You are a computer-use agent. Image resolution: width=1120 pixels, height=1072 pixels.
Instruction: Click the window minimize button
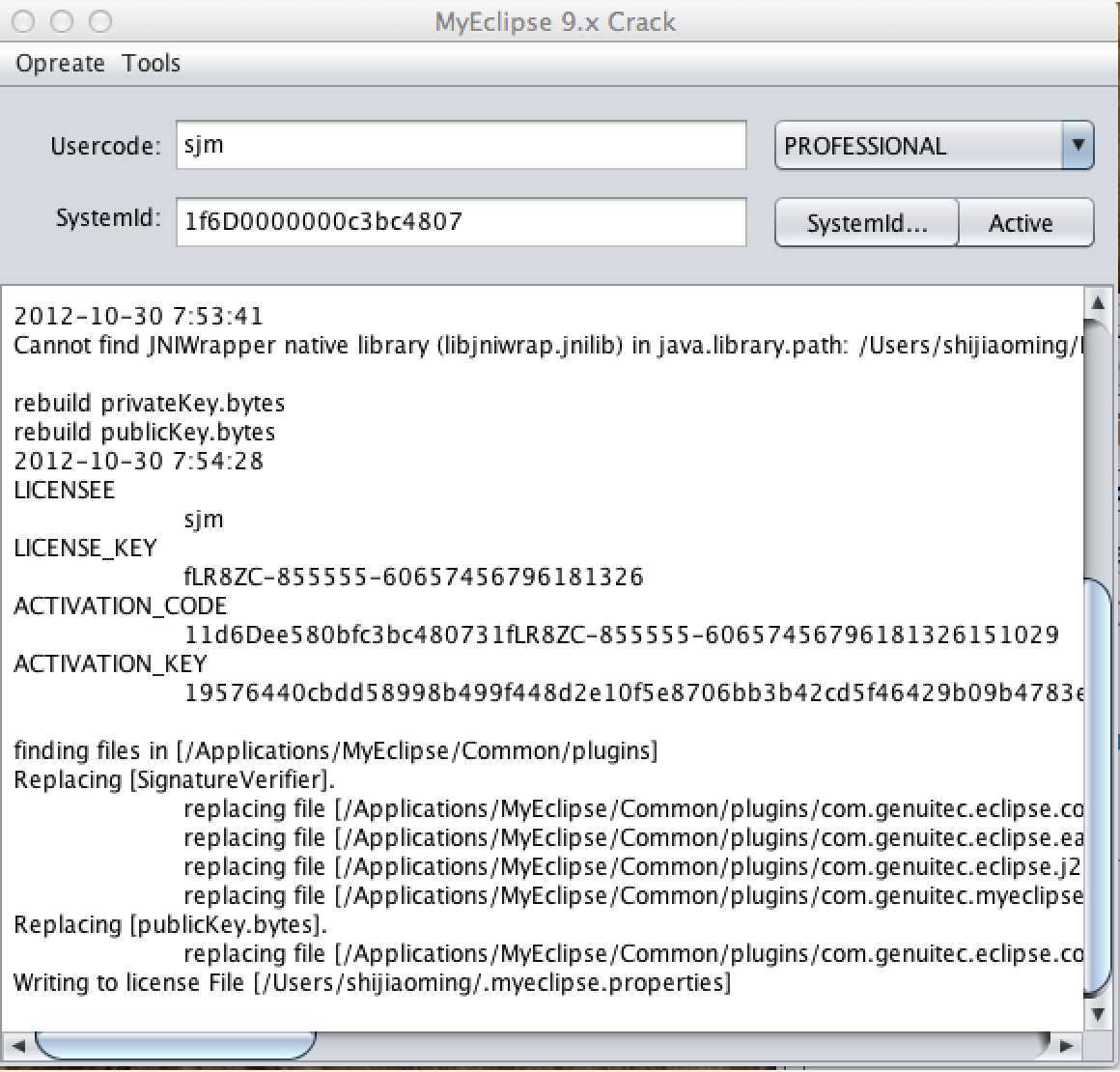coord(62,21)
